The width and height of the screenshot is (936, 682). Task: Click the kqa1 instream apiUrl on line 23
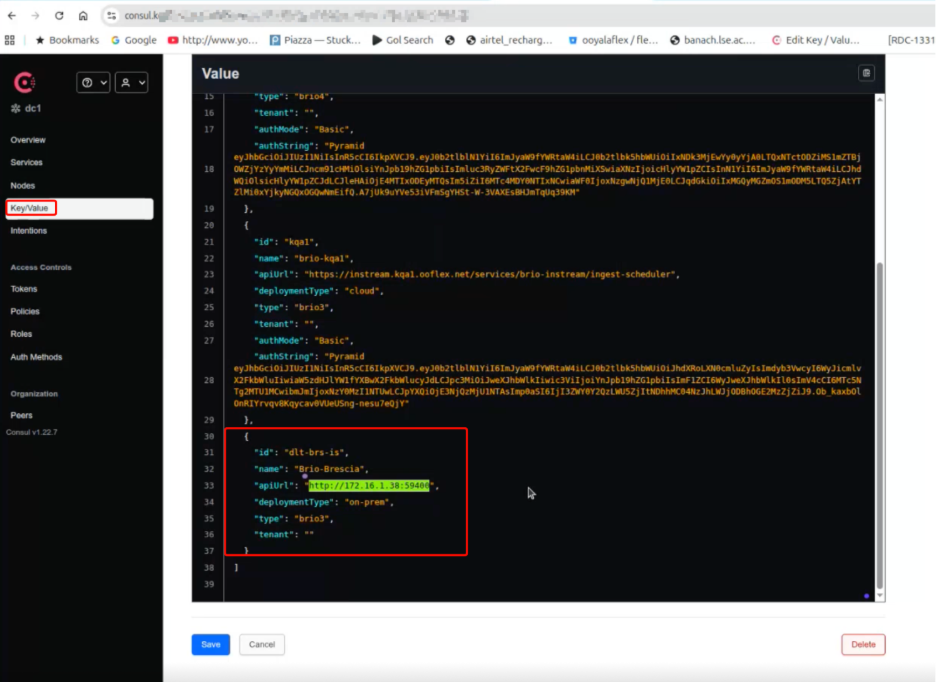pyautogui.click(x=491, y=275)
